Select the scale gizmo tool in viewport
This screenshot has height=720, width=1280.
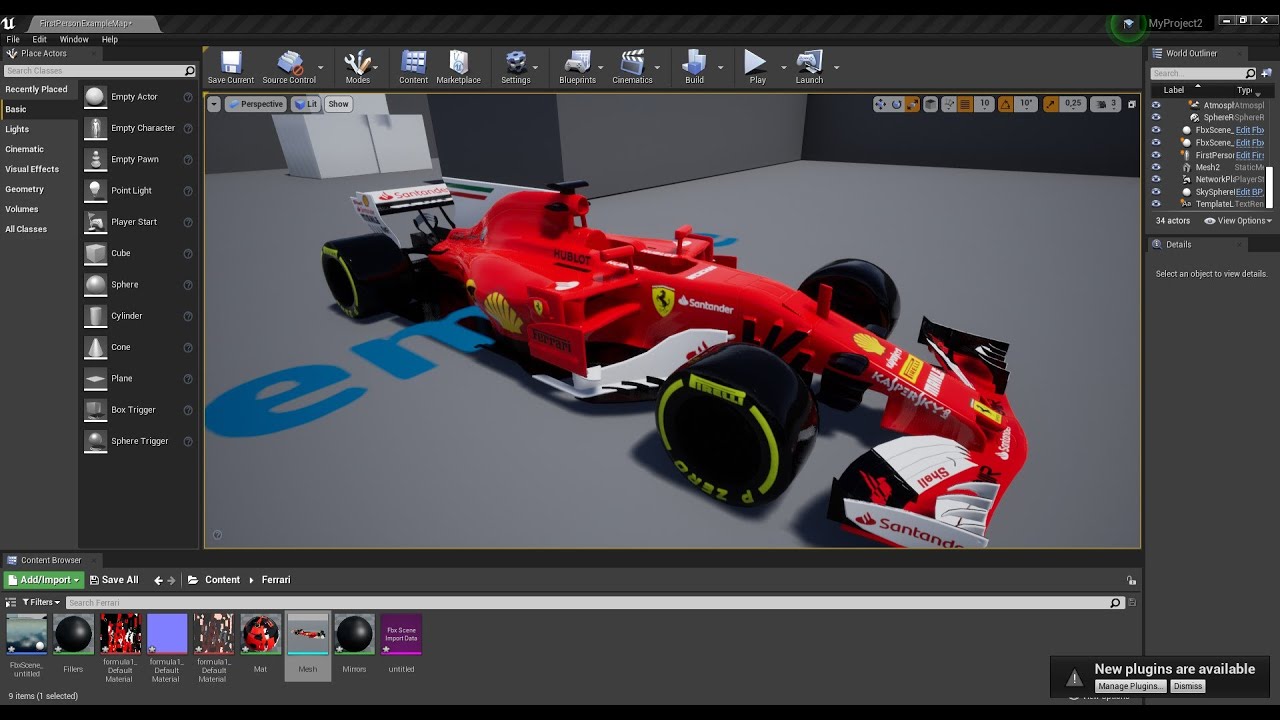[913, 104]
